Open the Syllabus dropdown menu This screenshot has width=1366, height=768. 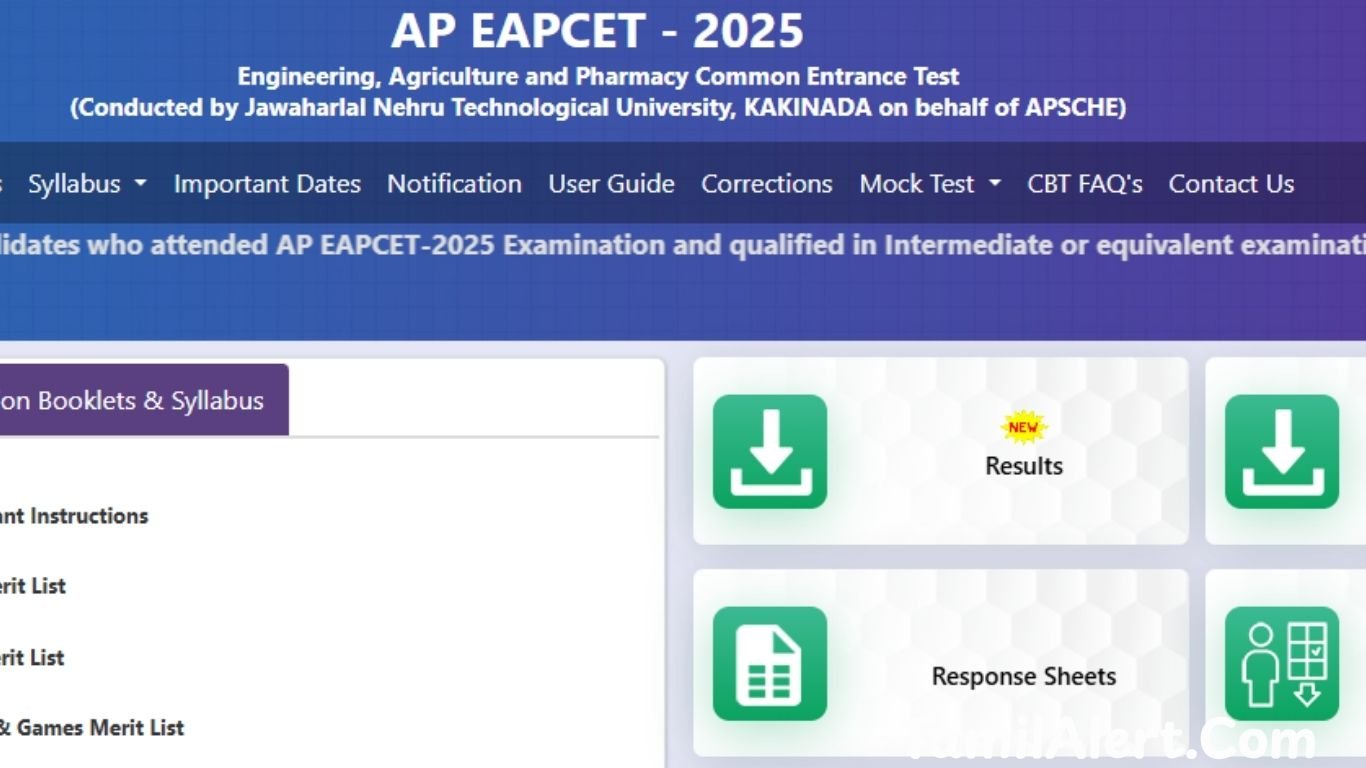86,183
